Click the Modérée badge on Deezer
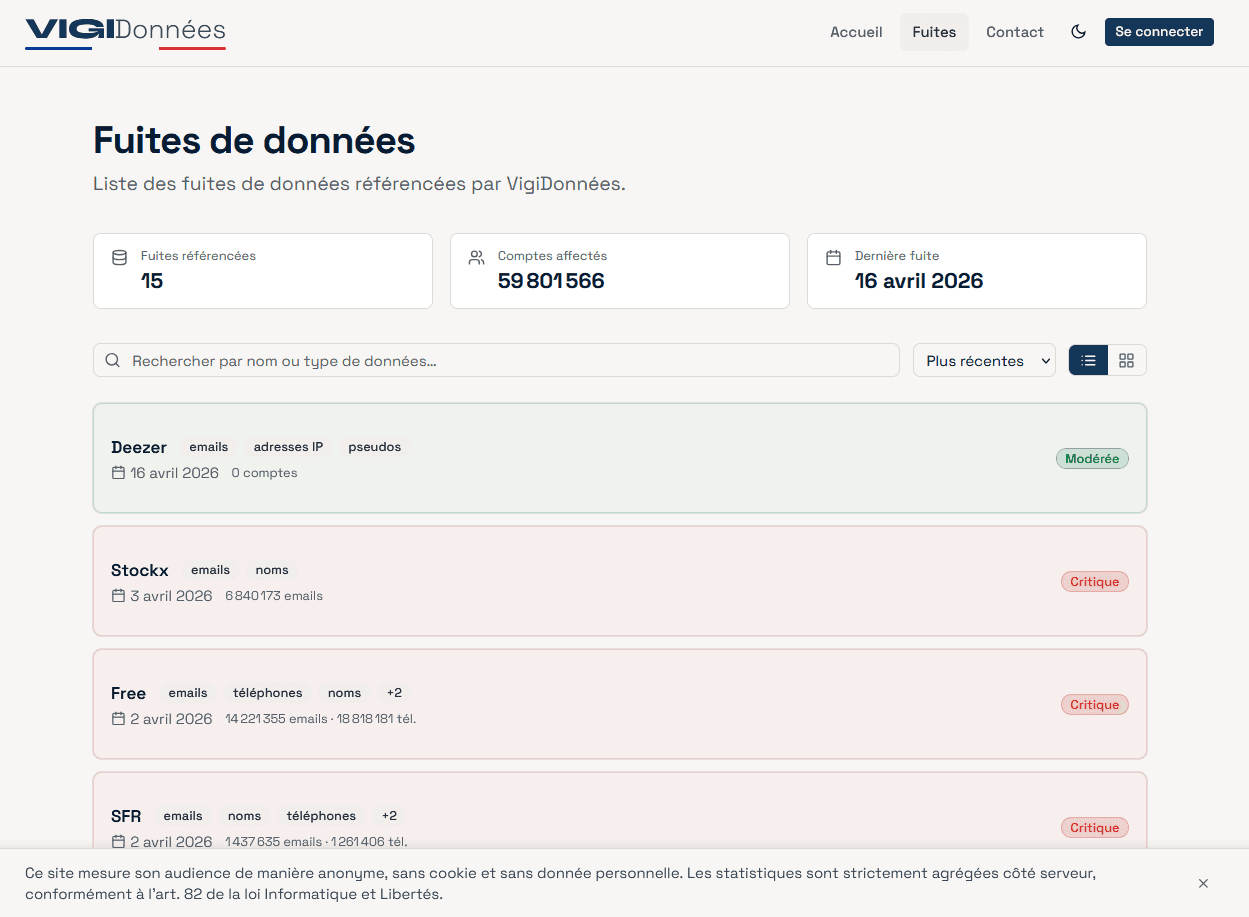The width and height of the screenshot is (1249, 917). click(1092, 459)
